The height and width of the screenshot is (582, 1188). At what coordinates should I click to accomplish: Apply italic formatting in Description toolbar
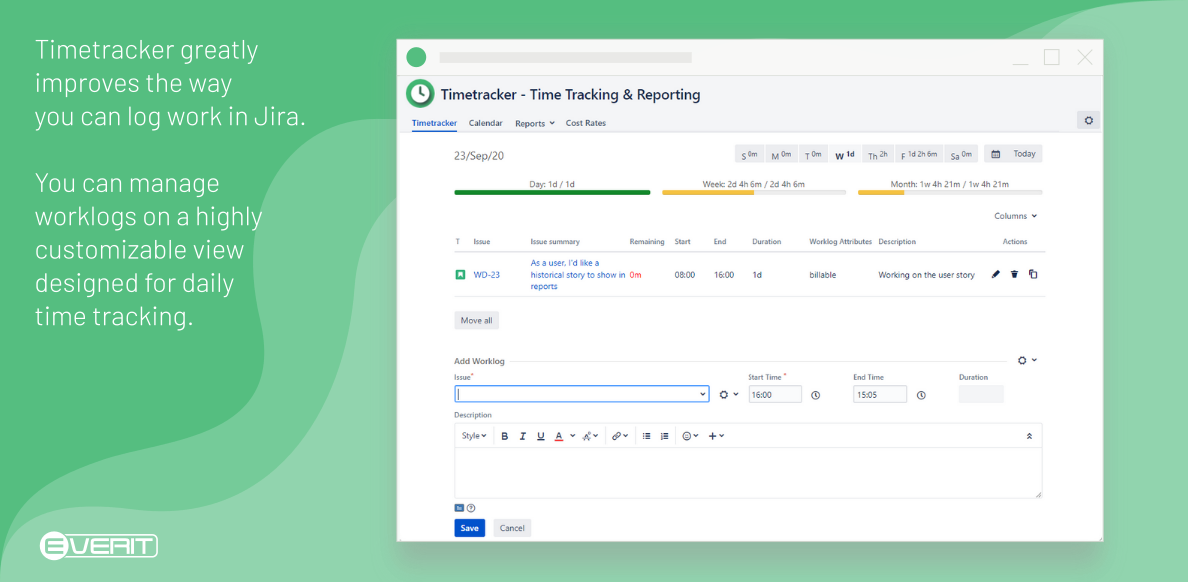click(x=523, y=436)
